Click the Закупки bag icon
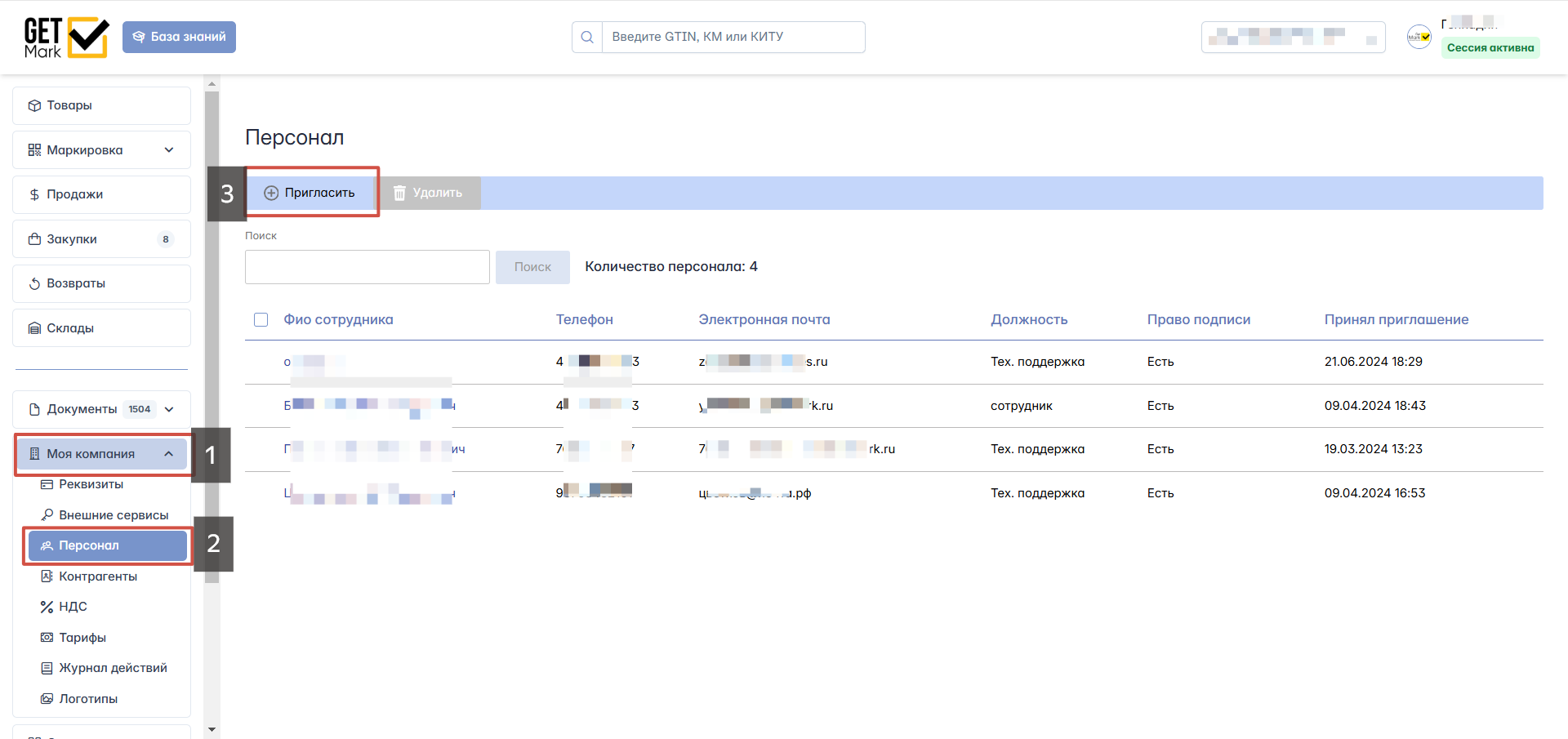1568x739 pixels. point(34,239)
